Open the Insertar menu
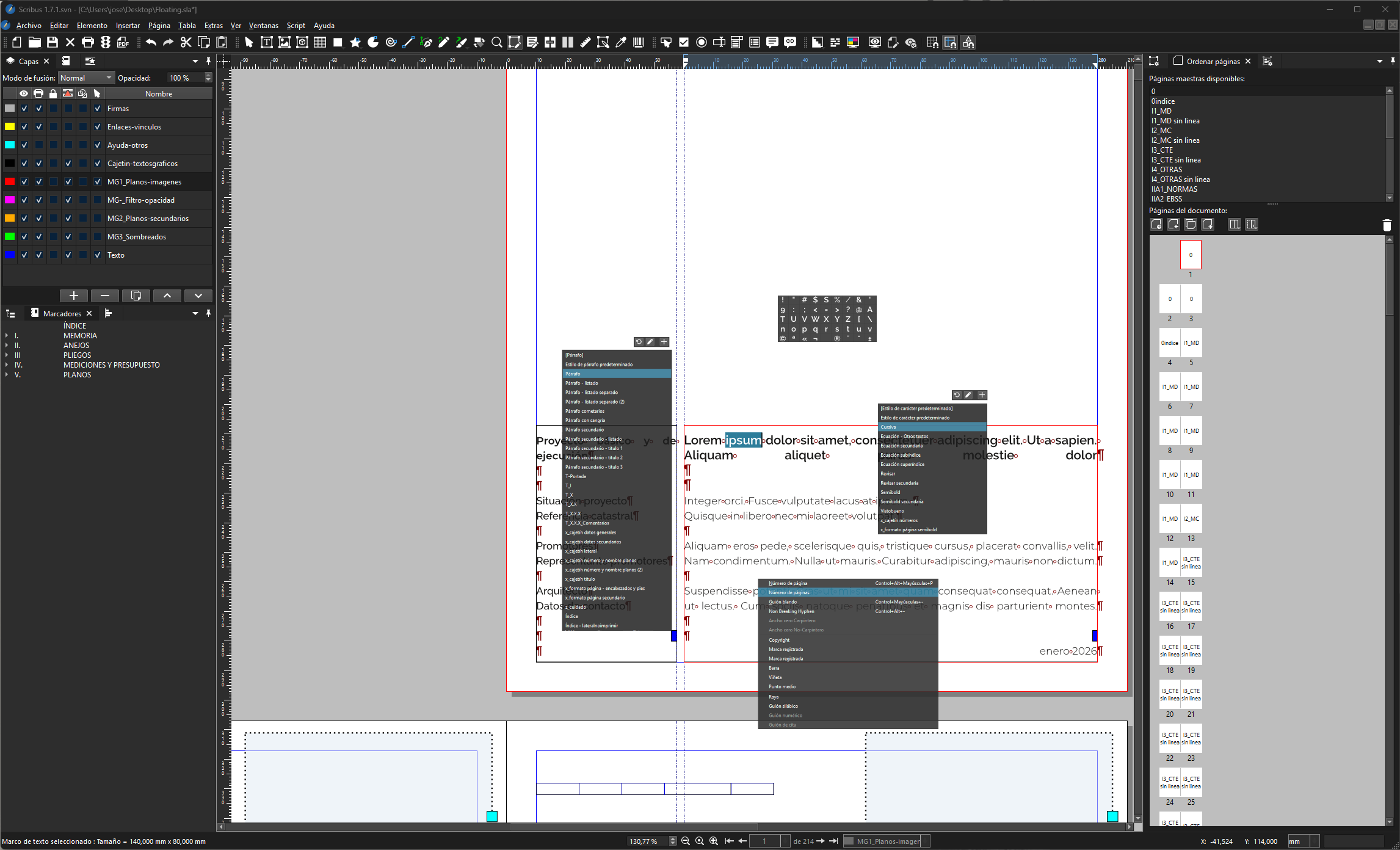The width and height of the screenshot is (1400, 850). click(x=128, y=26)
